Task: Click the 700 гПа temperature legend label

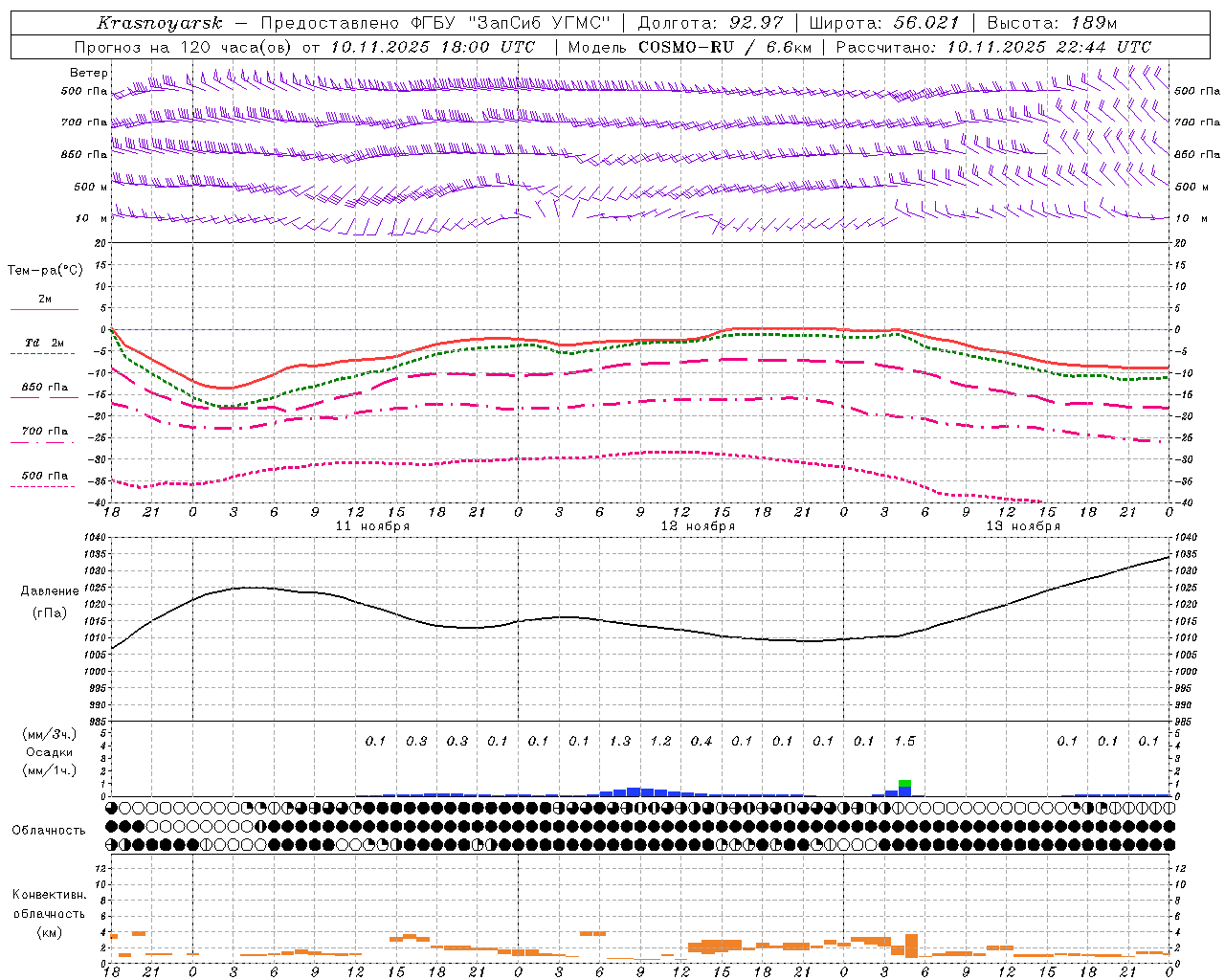Action: [x=44, y=431]
